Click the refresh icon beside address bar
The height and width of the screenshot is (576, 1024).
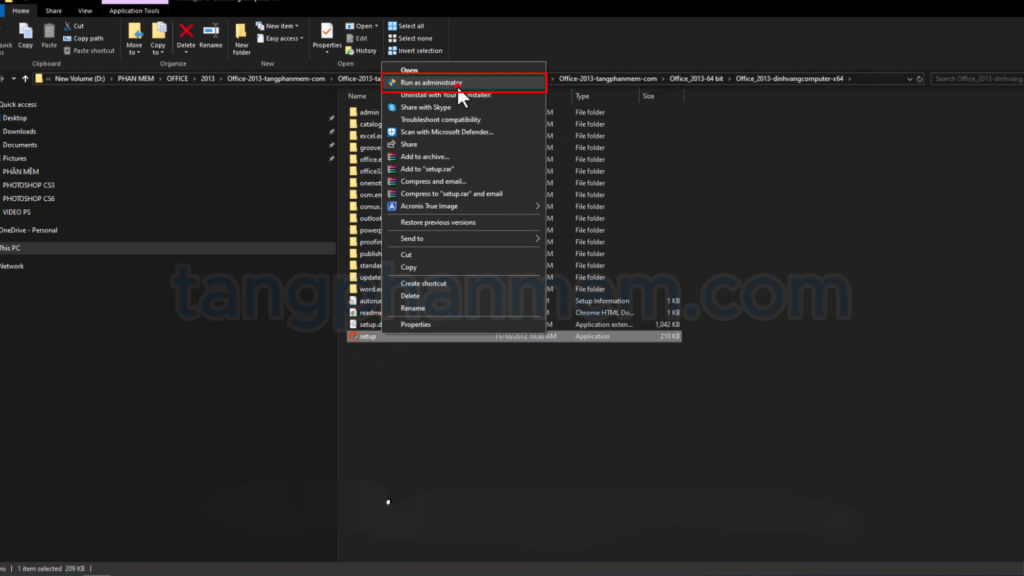[x=920, y=79]
